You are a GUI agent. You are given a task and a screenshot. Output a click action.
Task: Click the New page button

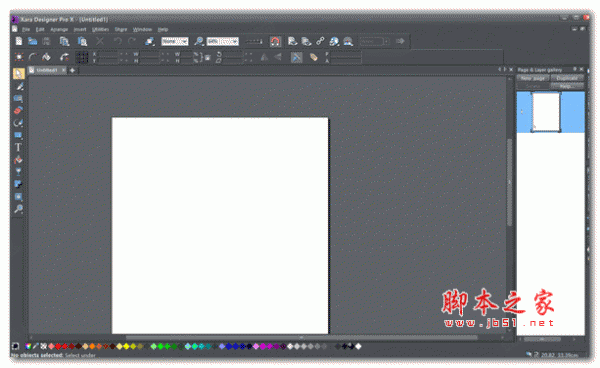533,78
